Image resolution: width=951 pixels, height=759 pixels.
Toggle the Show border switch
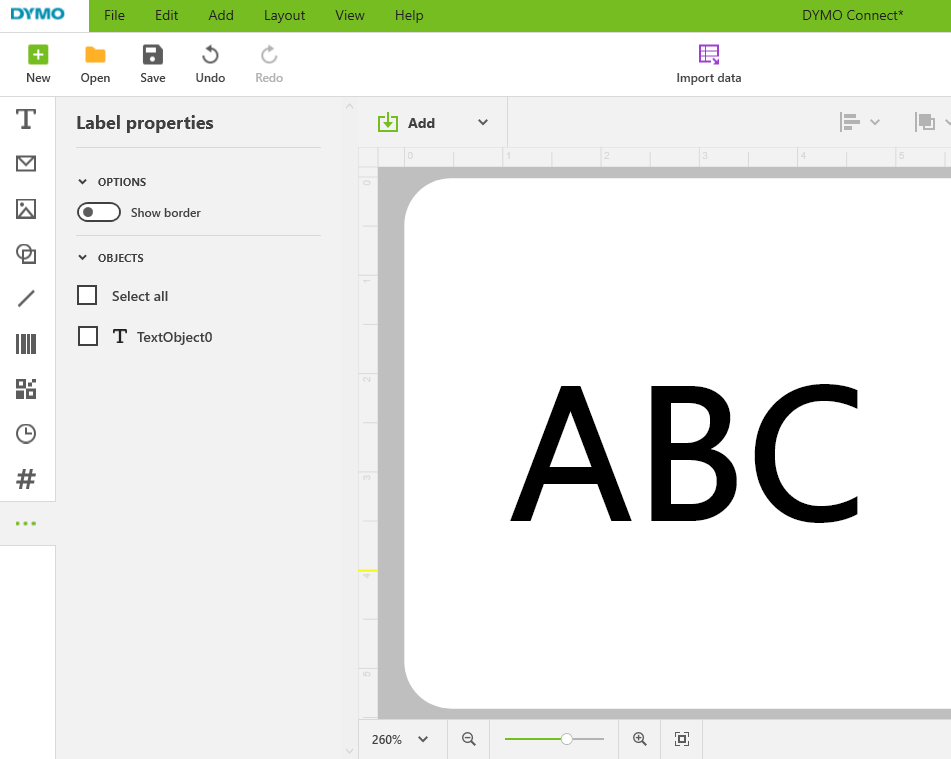99,213
